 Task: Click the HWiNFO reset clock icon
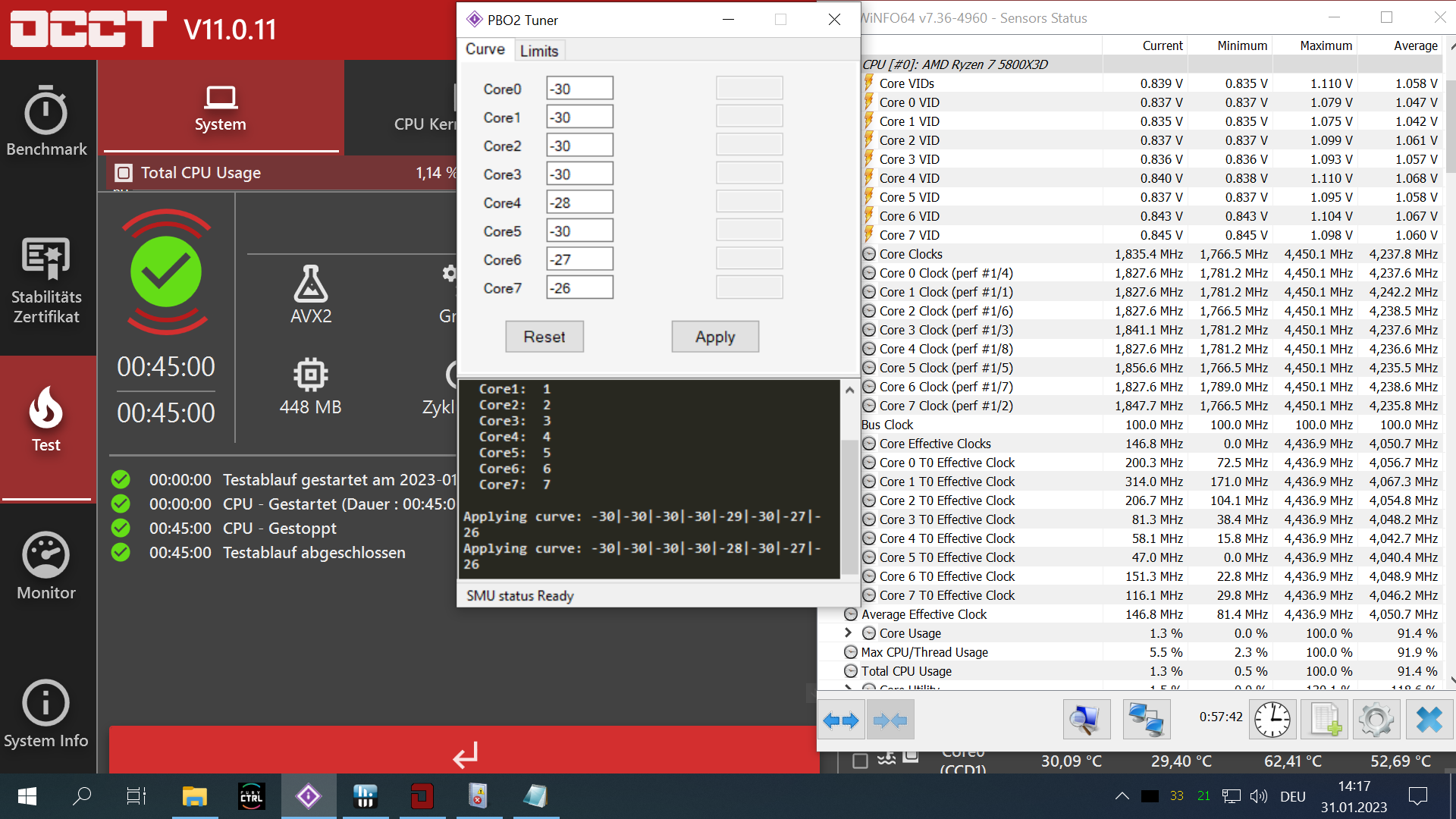pos(1272,719)
